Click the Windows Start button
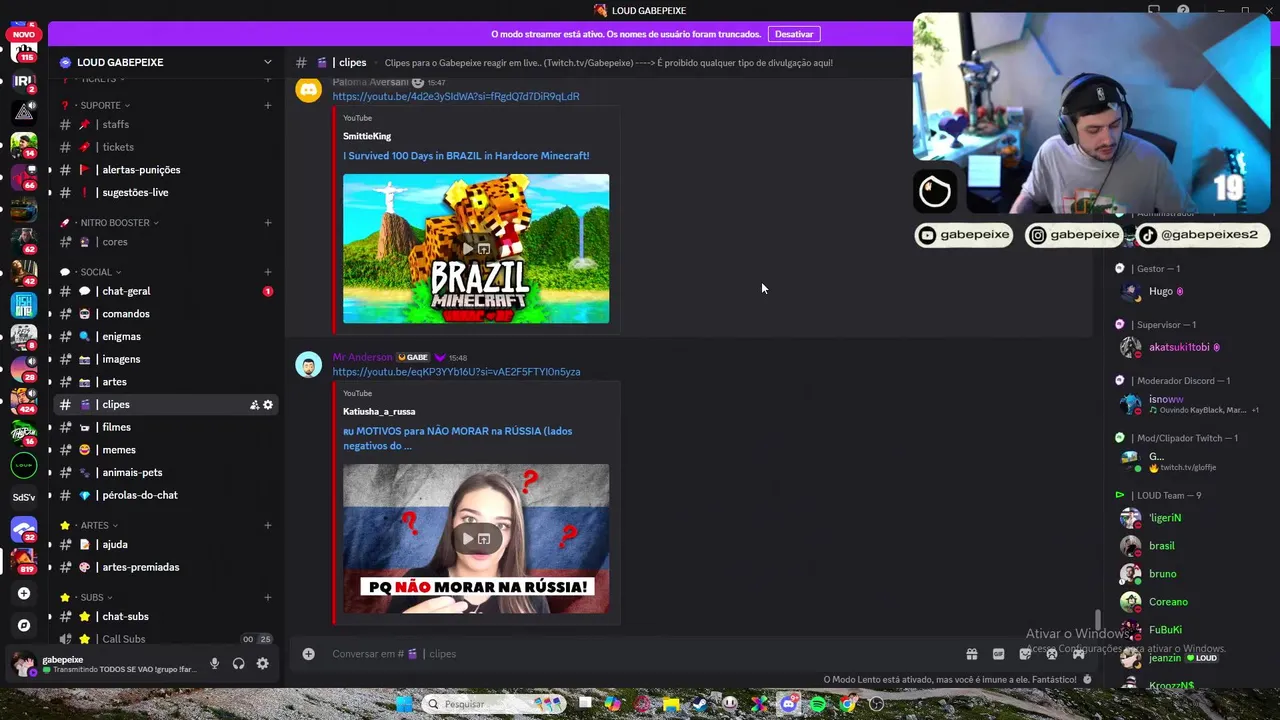The image size is (1280, 720). click(404, 704)
